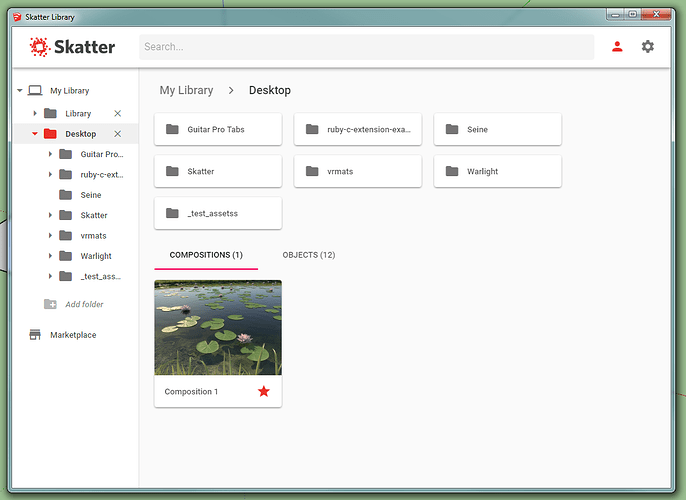Click the ruby-c-extension card folder icon

(312, 129)
